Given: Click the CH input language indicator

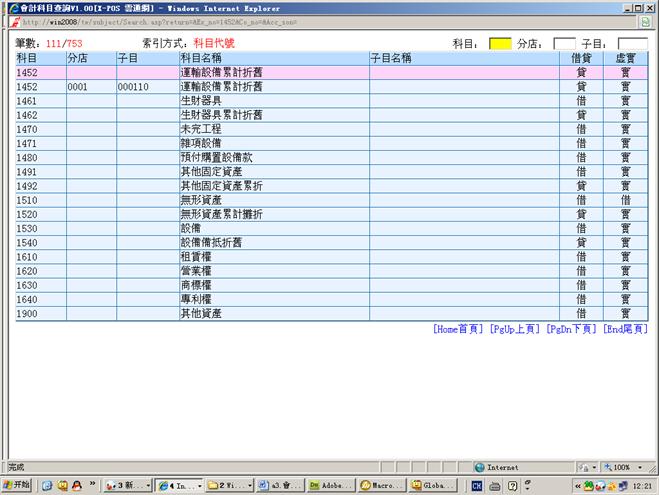Looking at the screenshot, I should [x=477, y=485].
